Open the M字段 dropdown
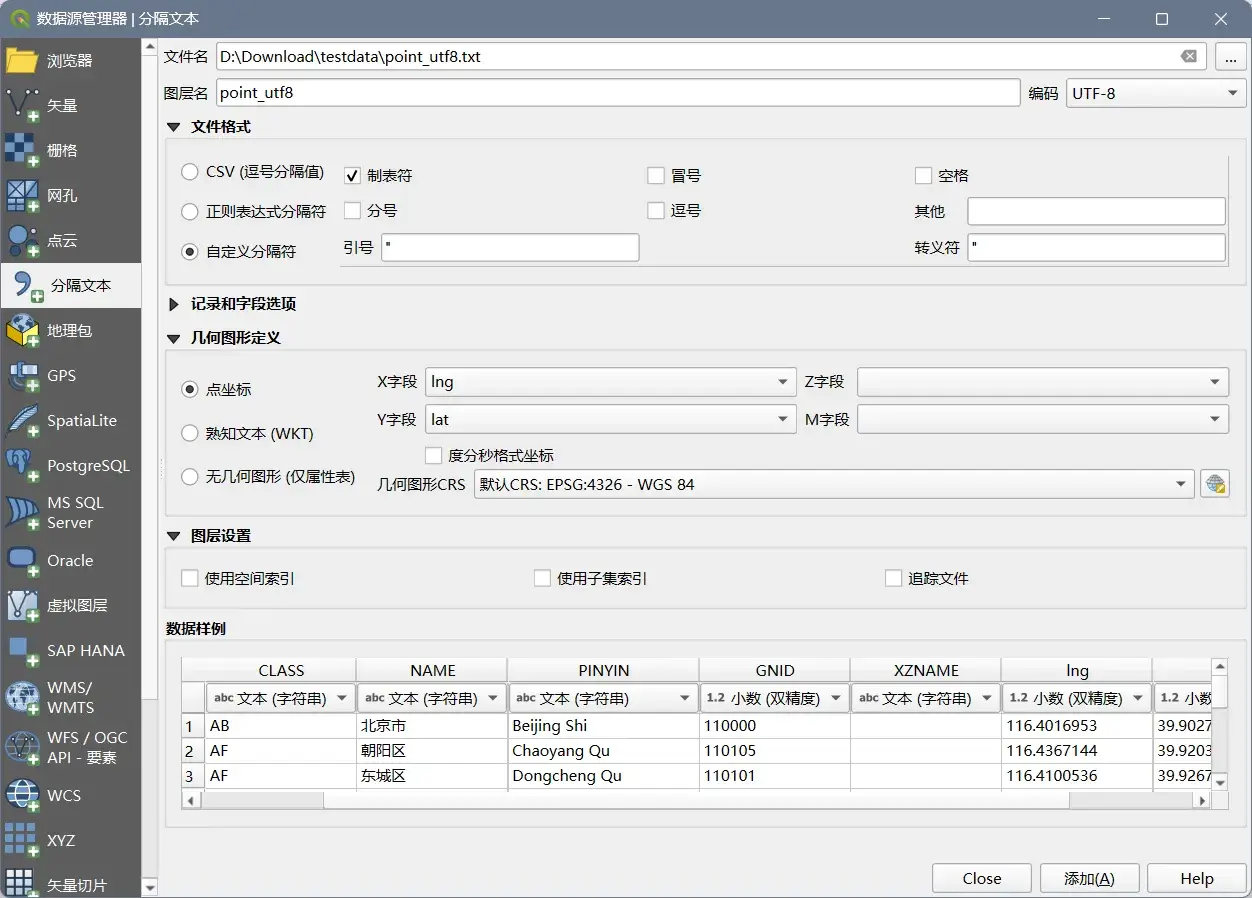Screen dimensions: 1252x898 coord(1043,420)
